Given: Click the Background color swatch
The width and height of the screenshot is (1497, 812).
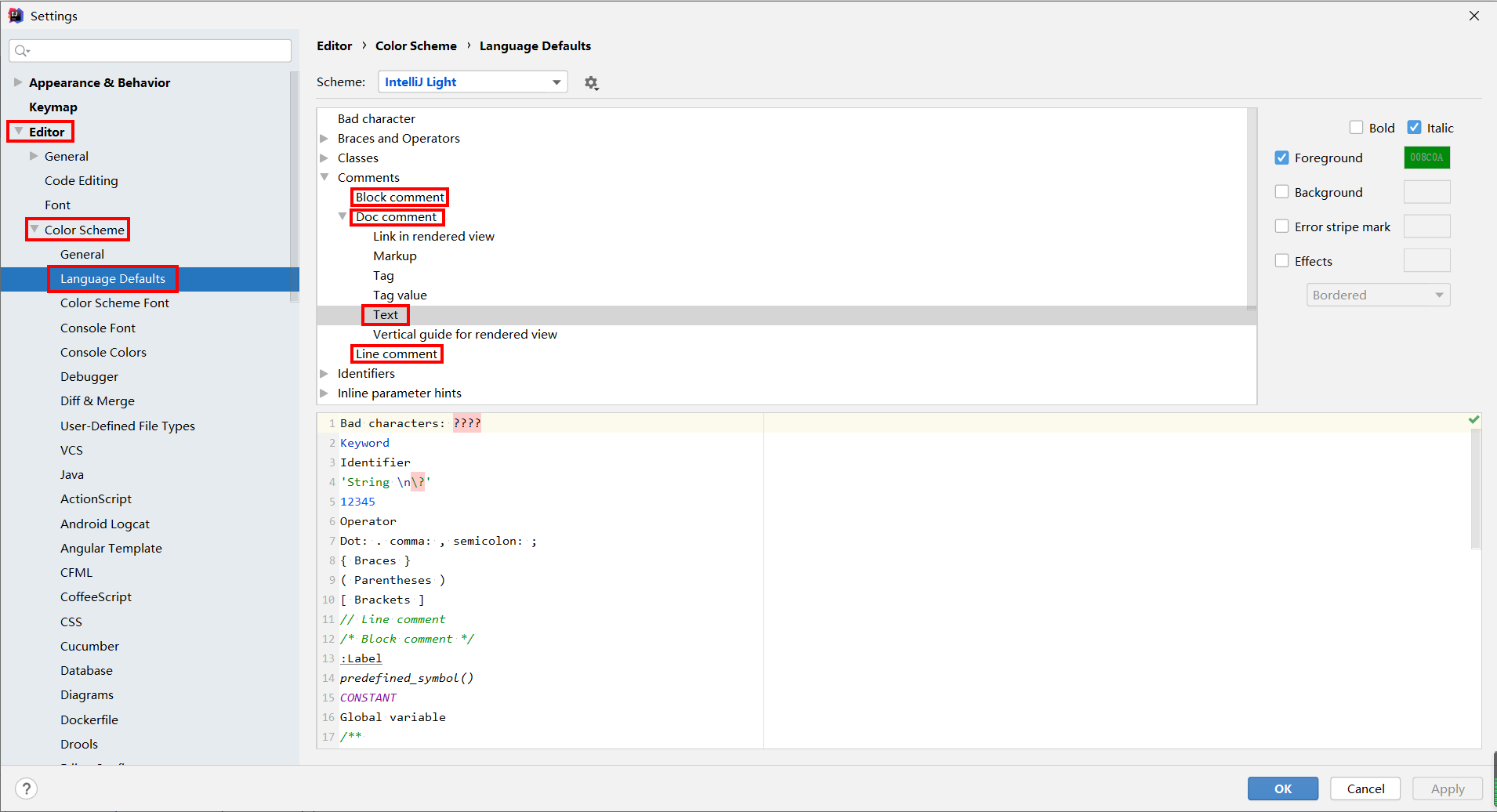Looking at the screenshot, I should [x=1426, y=192].
